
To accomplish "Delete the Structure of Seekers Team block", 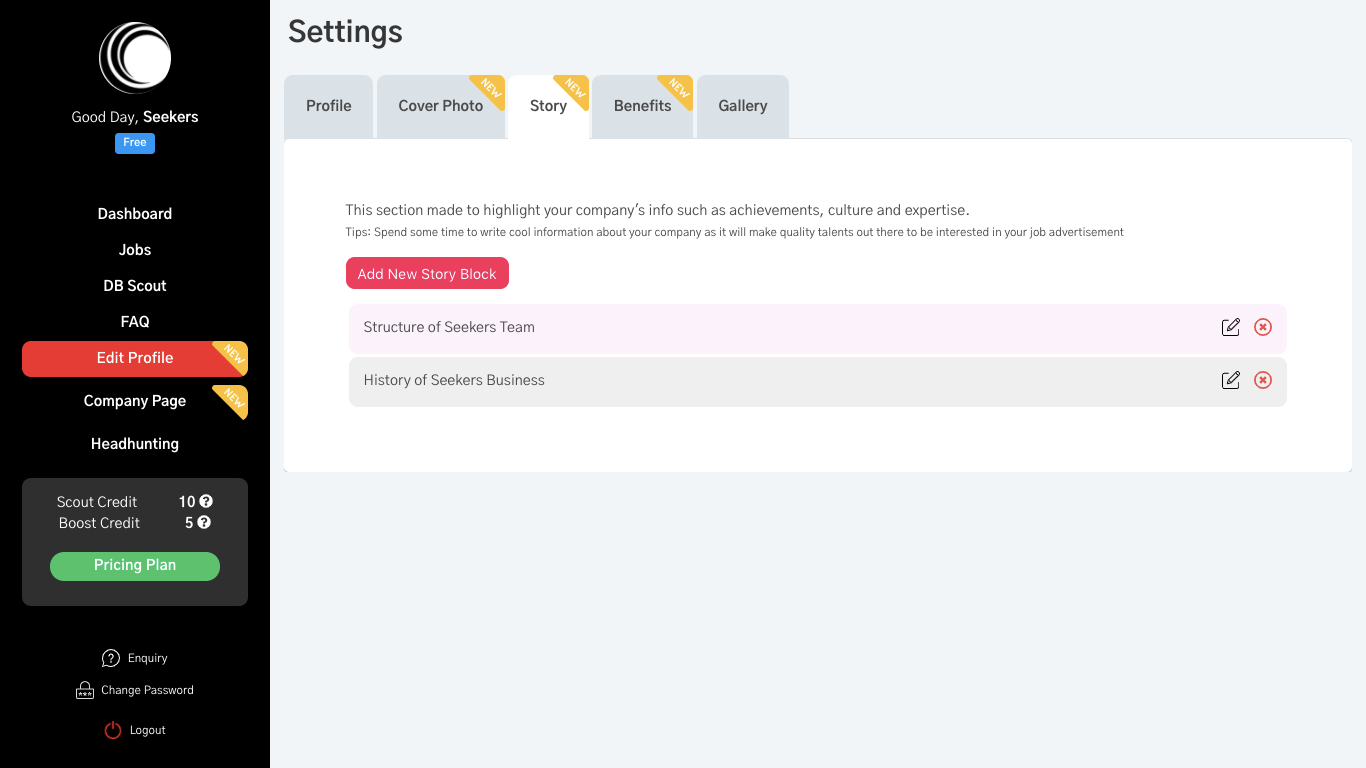I will [x=1263, y=327].
